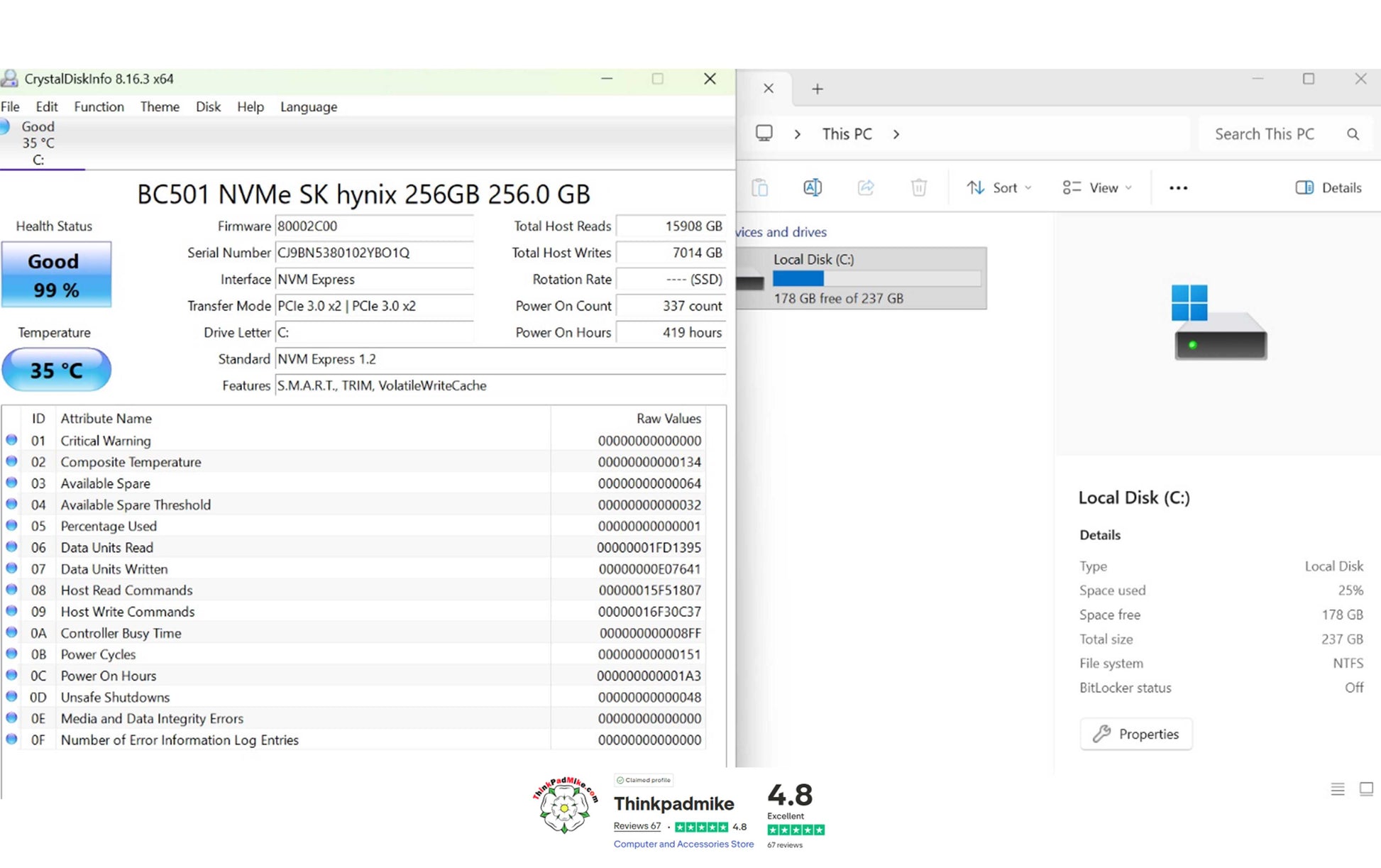Switch to large thumbnails layout icon

[1365, 789]
